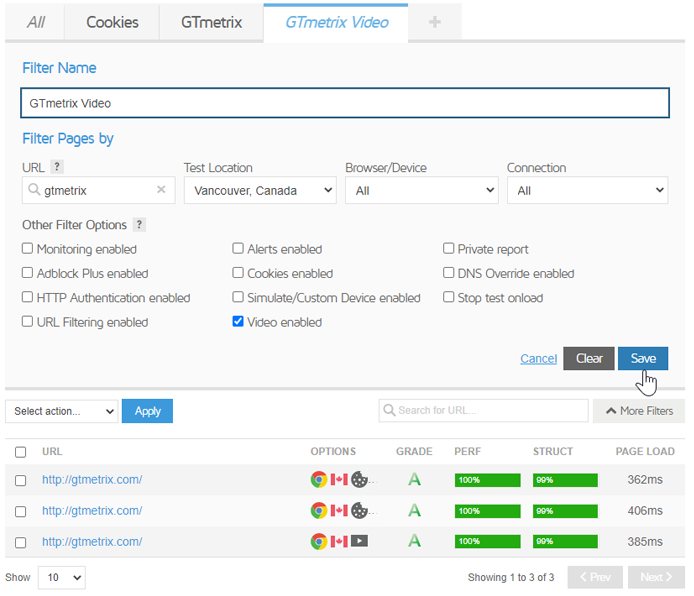Tick the Private report checkbox
This screenshot has height=596, width=694.
(x=448, y=248)
